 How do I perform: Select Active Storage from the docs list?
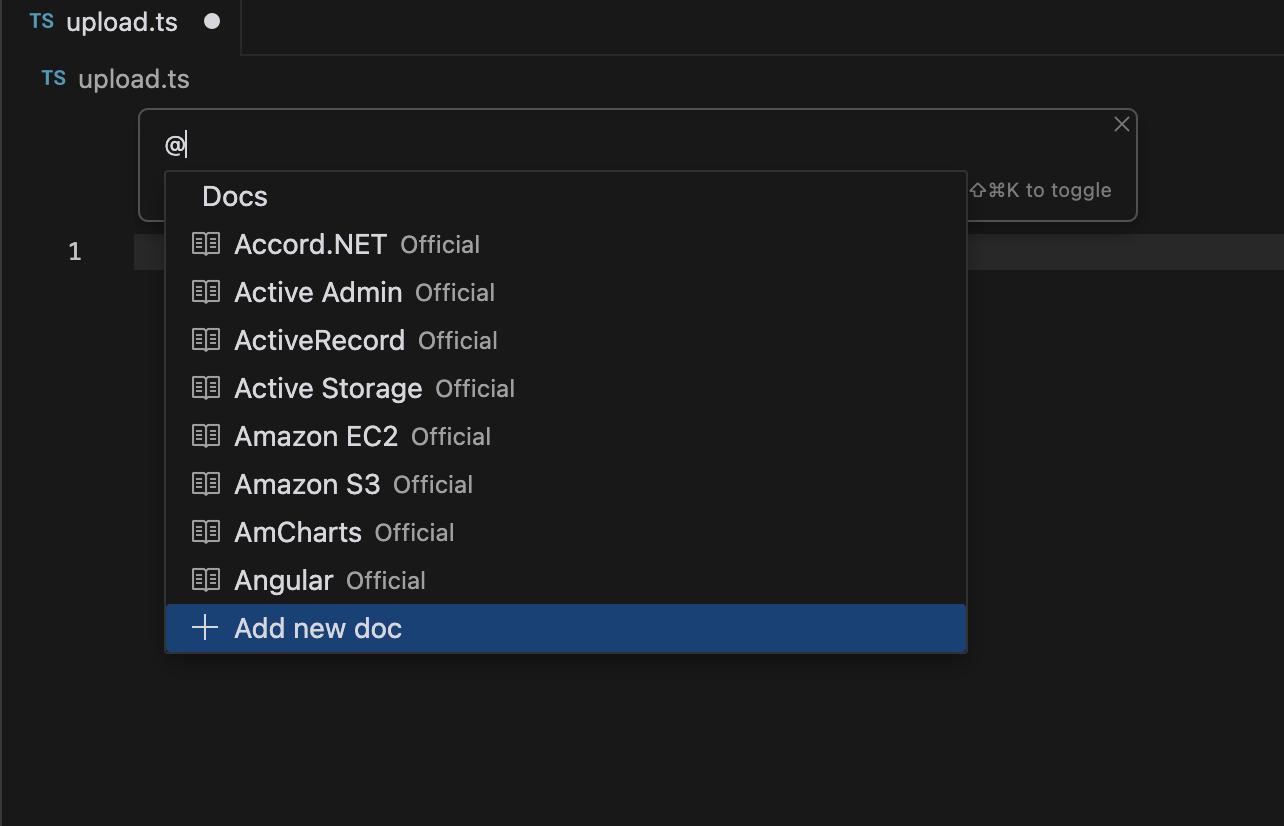(566, 388)
